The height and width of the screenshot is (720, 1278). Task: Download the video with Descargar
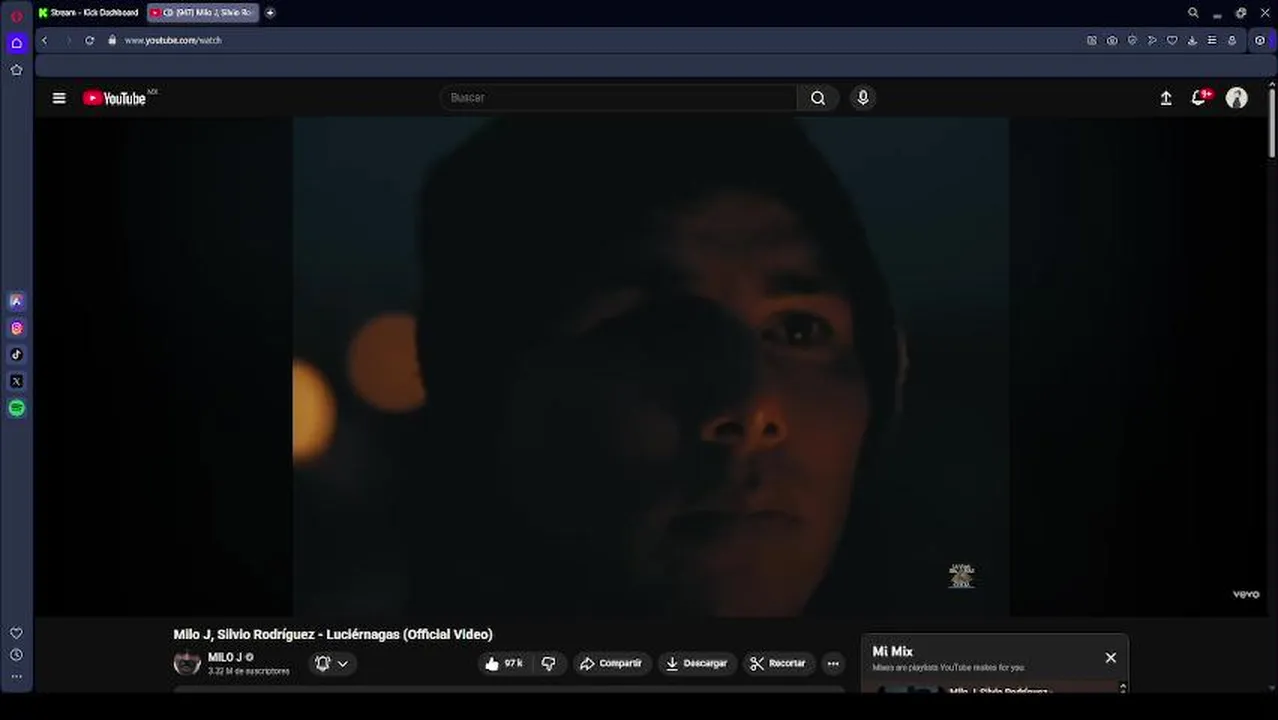[x=697, y=663]
